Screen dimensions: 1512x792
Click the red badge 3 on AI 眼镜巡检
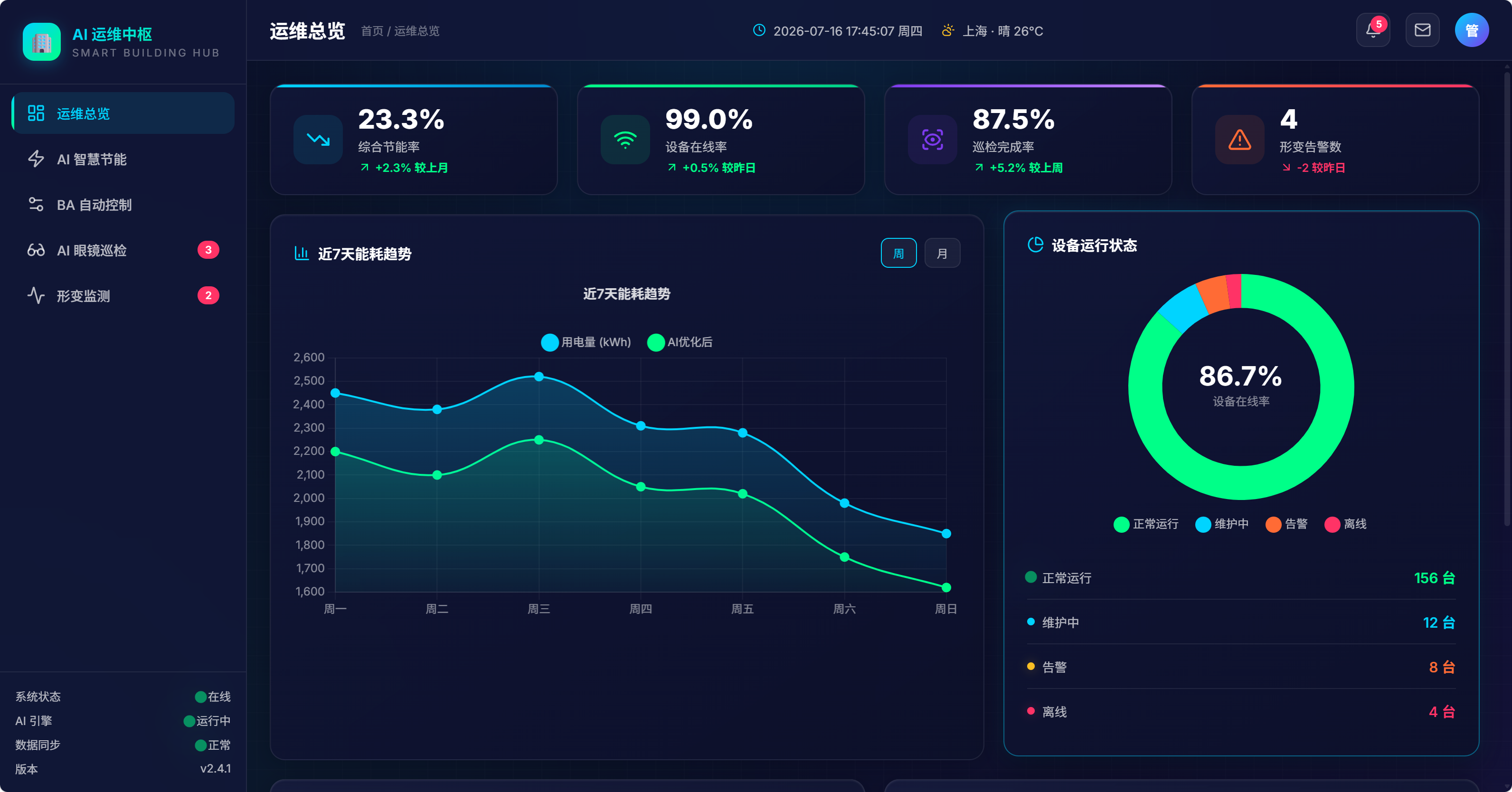208,250
